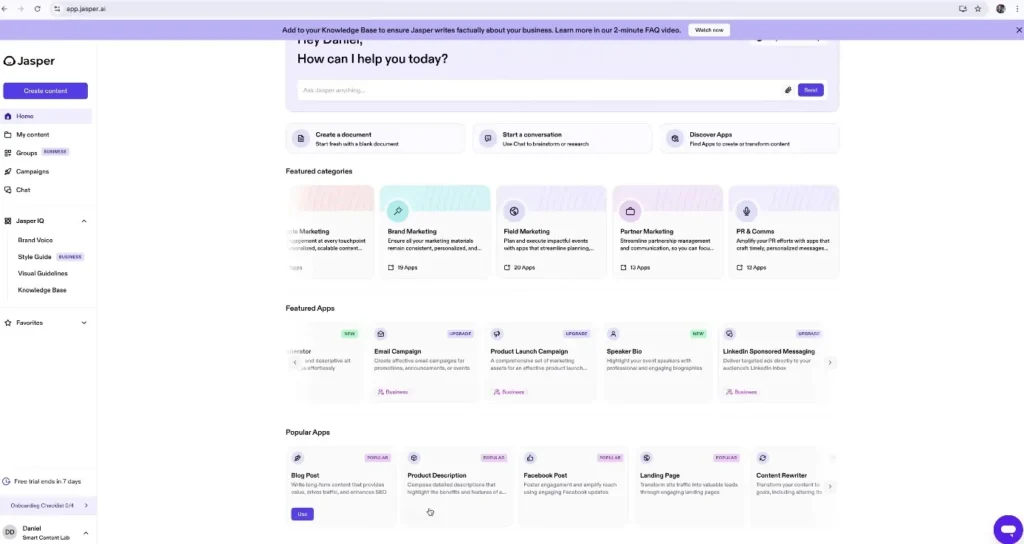Reload the page in browser

37,9
